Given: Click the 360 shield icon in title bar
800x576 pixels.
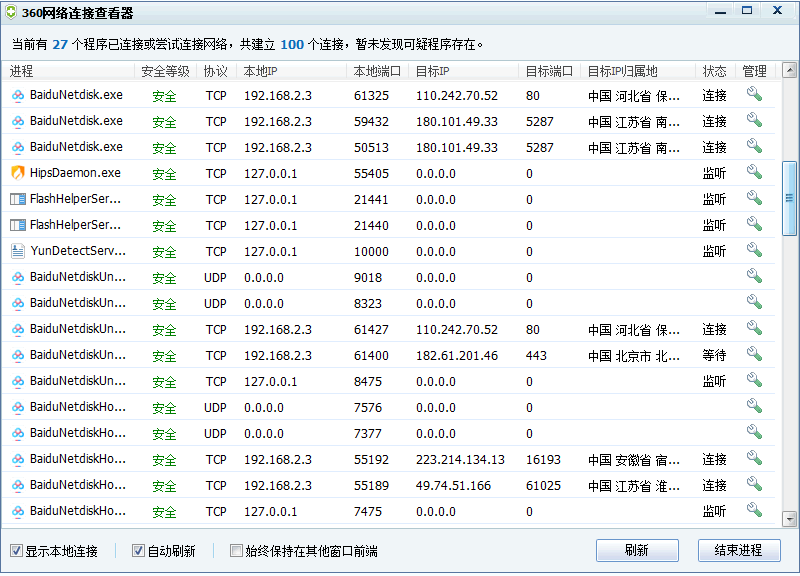Looking at the screenshot, I should tap(11, 13).
